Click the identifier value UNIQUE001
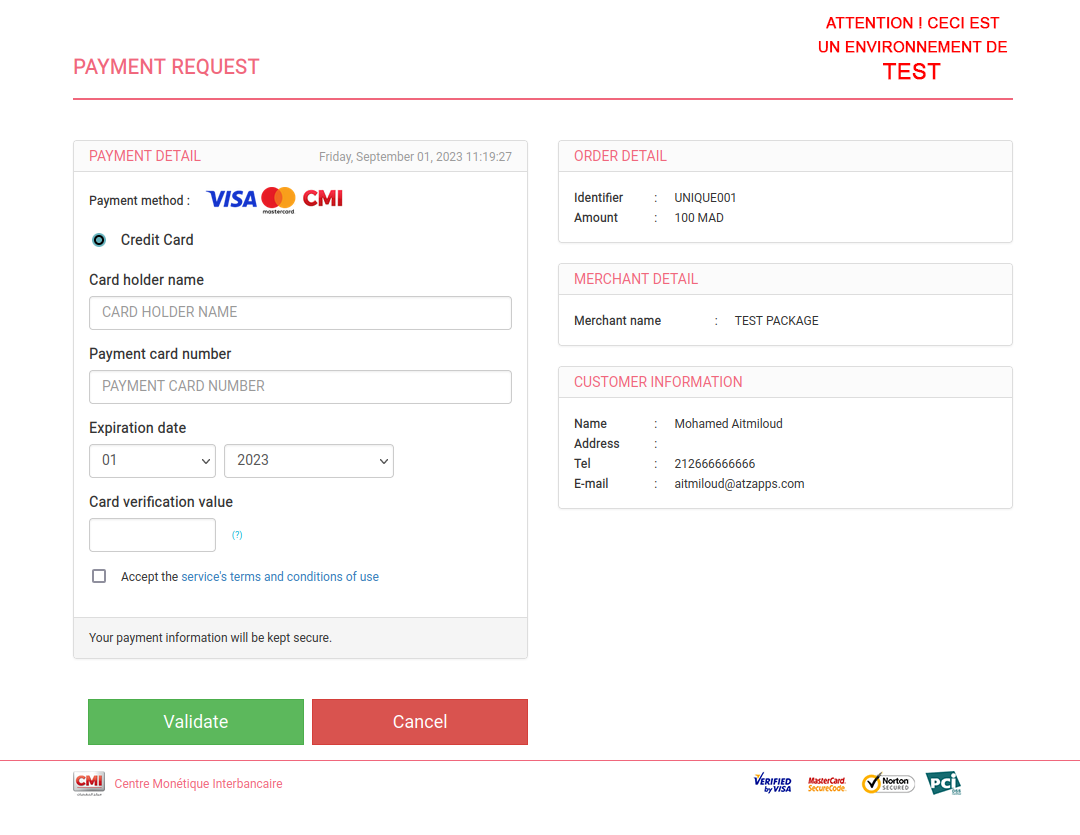This screenshot has height=835, width=1080. pyautogui.click(x=705, y=198)
